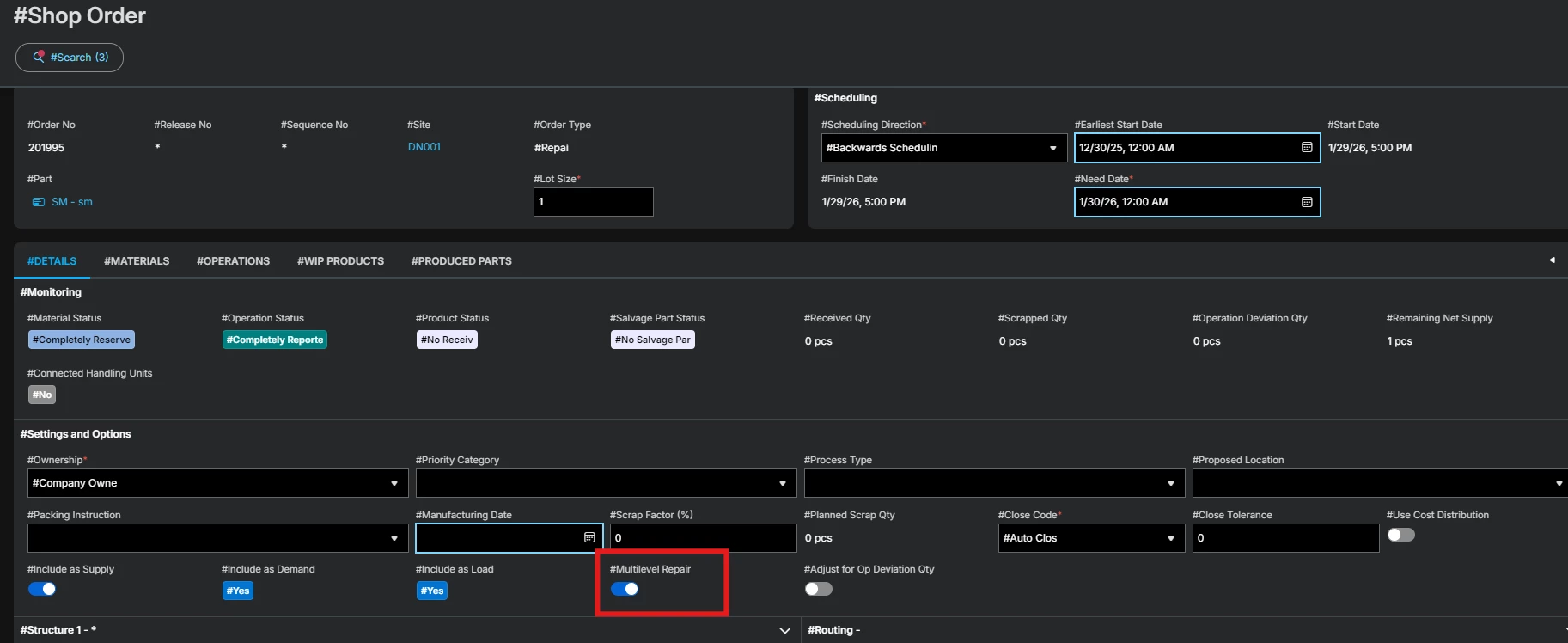Open the Operations tab
Image resolution: width=1568 pixels, height=643 pixels.
[x=233, y=261]
